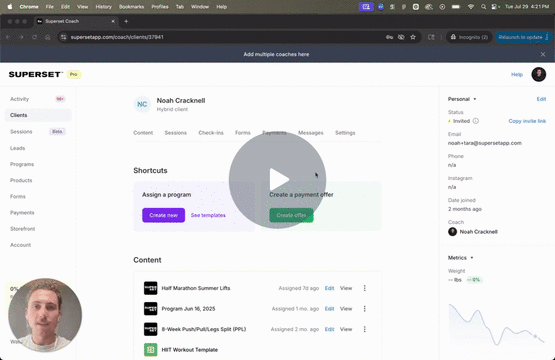Switch to the client Sessions tab
The image size is (555, 360).
(176, 133)
